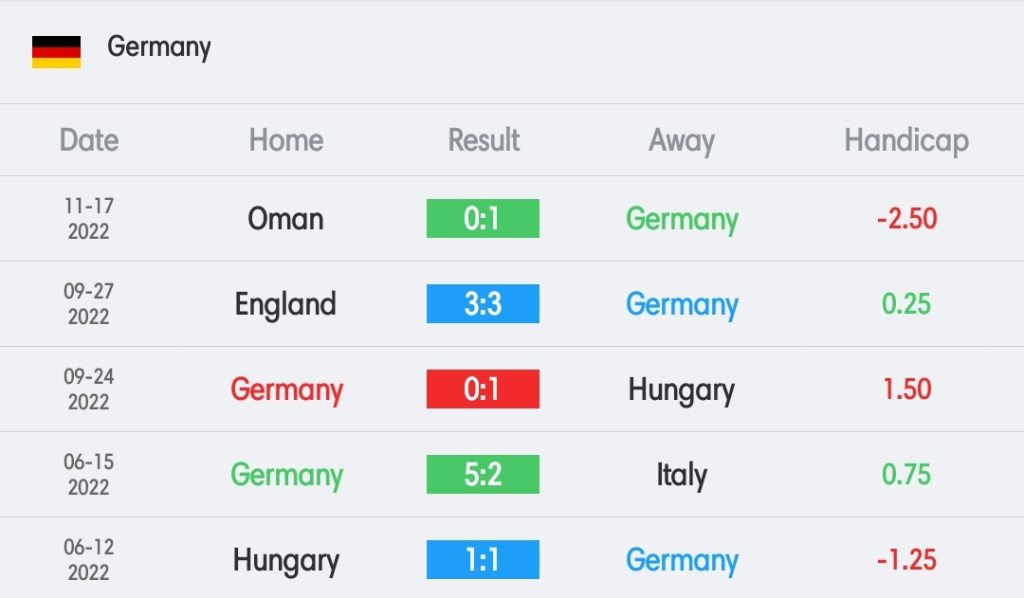
Task: Click the Germany flag icon
Action: pyautogui.click(x=56, y=52)
